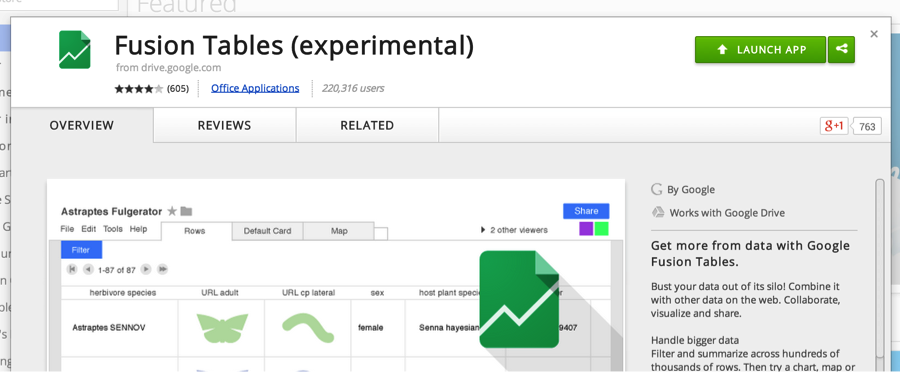This screenshot has width=900, height=372.
Task: Click the 'Senna hayesiana' host plant cell
Action: (449, 328)
